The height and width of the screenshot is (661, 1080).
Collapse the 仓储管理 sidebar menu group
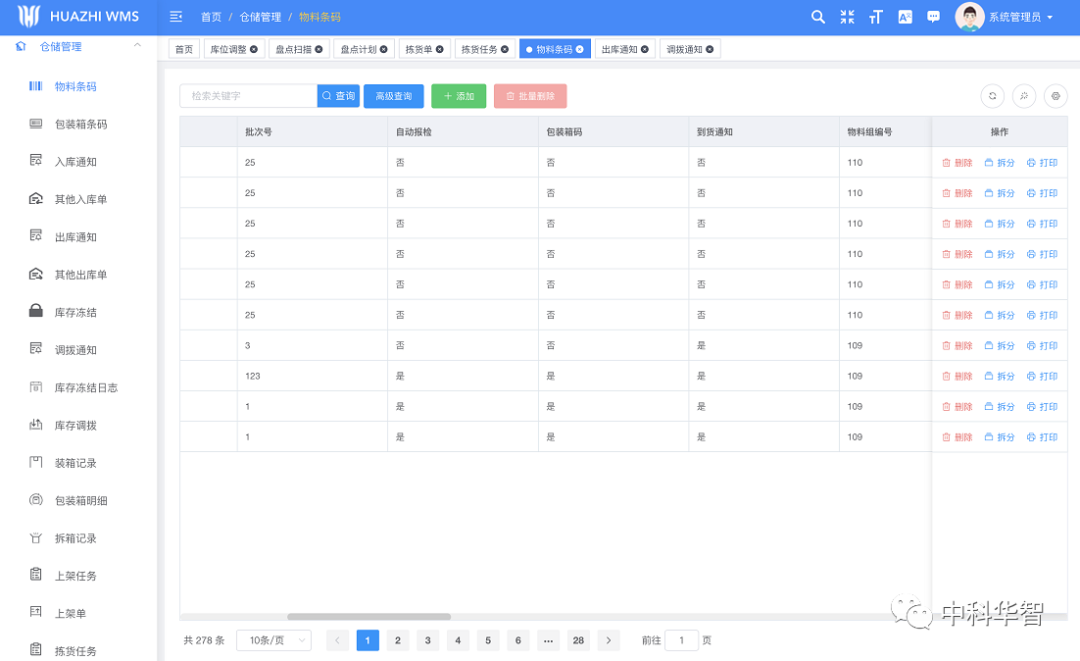pyautogui.click(x=138, y=46)
